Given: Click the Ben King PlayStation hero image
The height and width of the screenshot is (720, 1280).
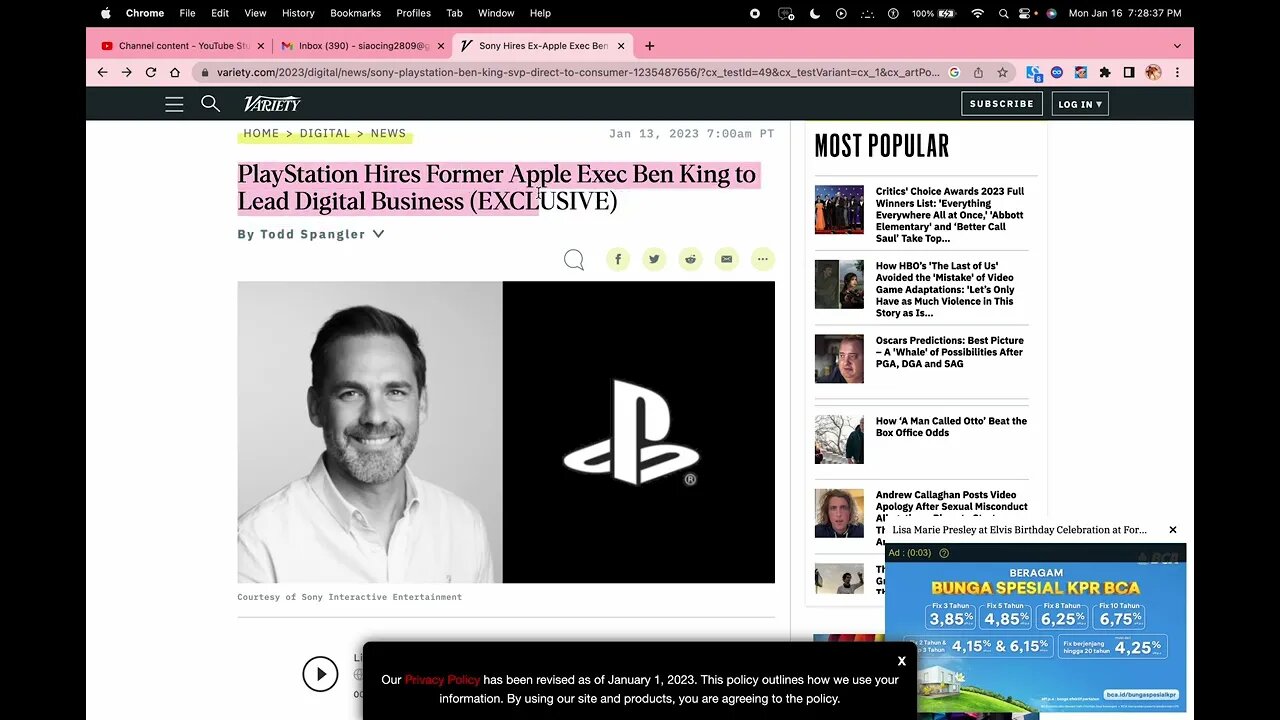Looking at the screenshot, I should 506,432.
